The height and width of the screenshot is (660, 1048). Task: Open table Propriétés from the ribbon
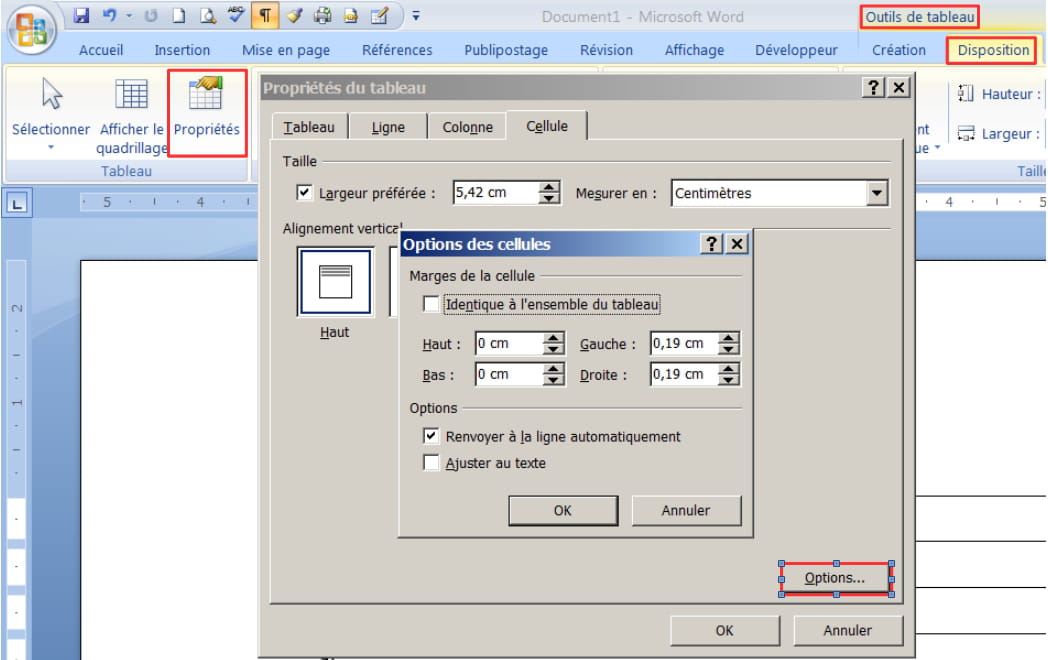[x=207, y=113]
